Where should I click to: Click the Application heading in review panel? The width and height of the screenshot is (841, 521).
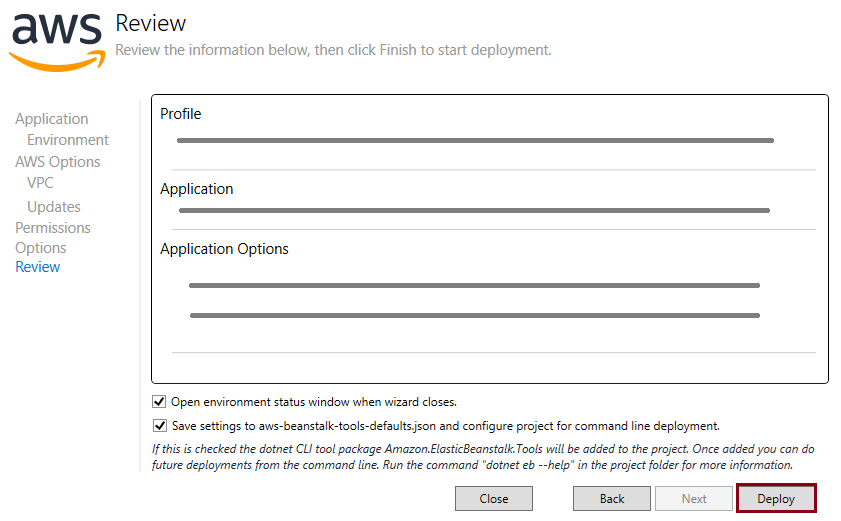(x=197, y=189)
